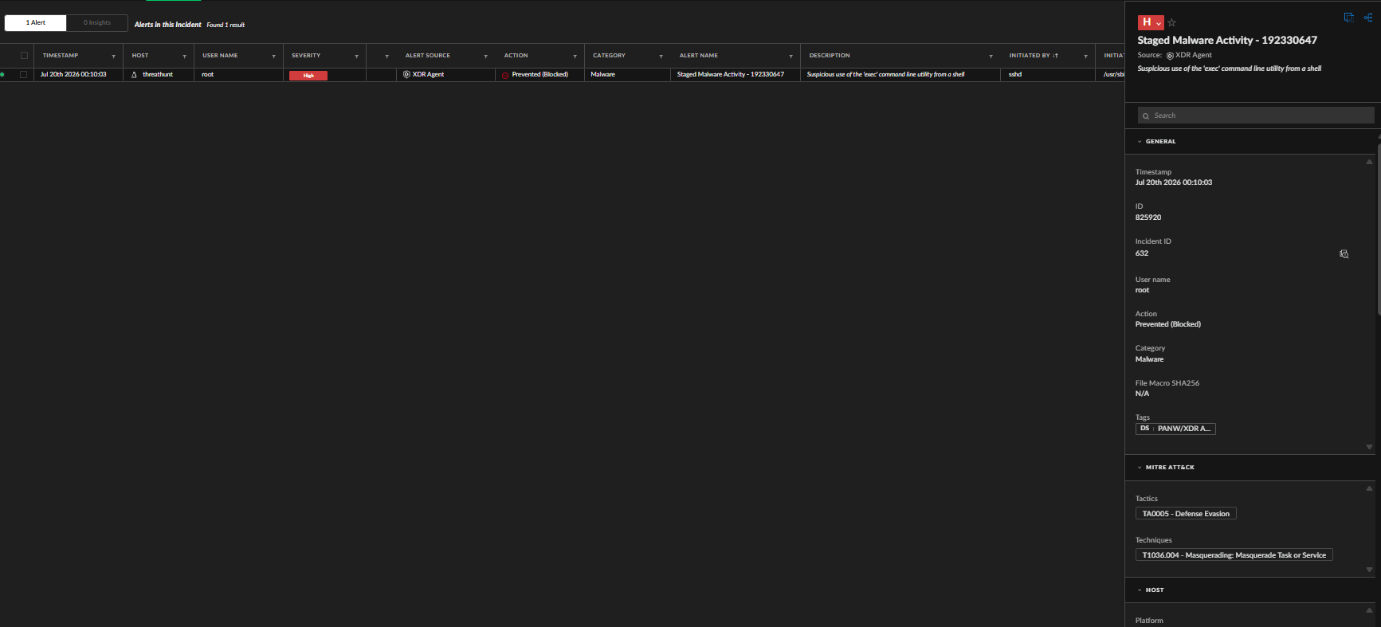Image resolution: width=1381 pixels, height=627 pixels.
Task: Switch to the 0 Insights tab
Action: point(97,22)
